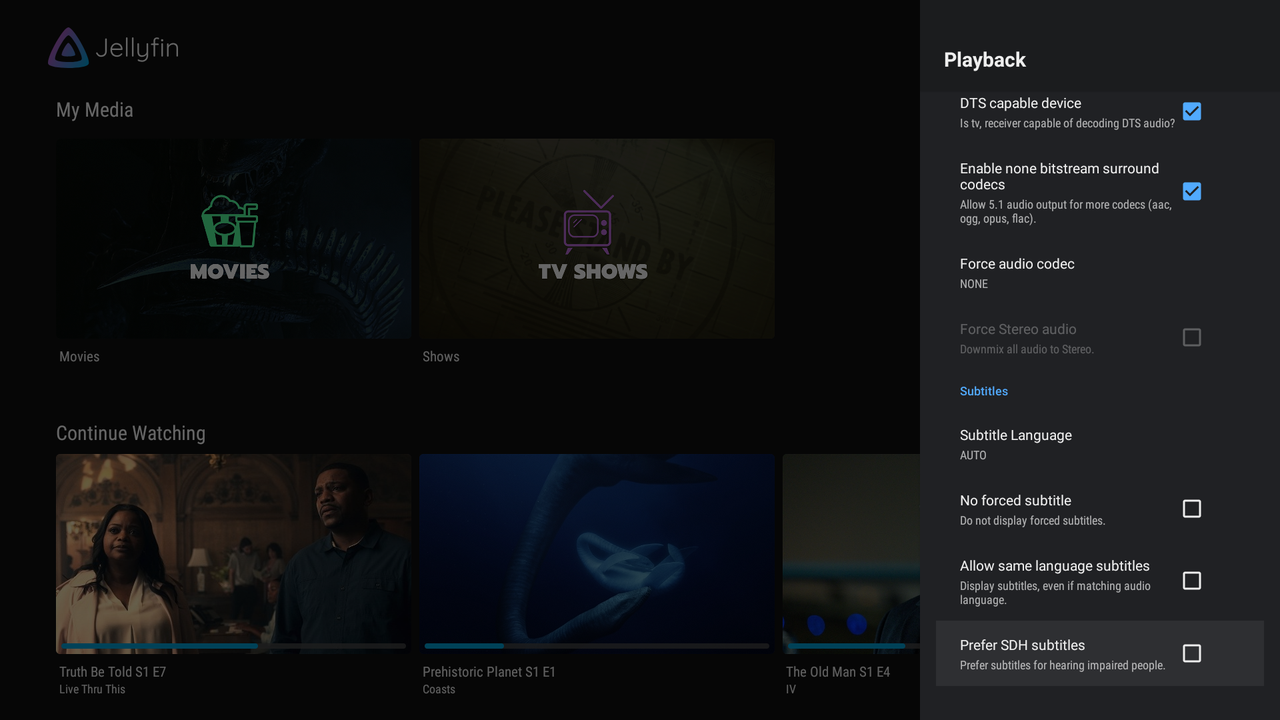
Task: Click 'Do not display forced subtitles' description
Action: (x=1033, y=520)
